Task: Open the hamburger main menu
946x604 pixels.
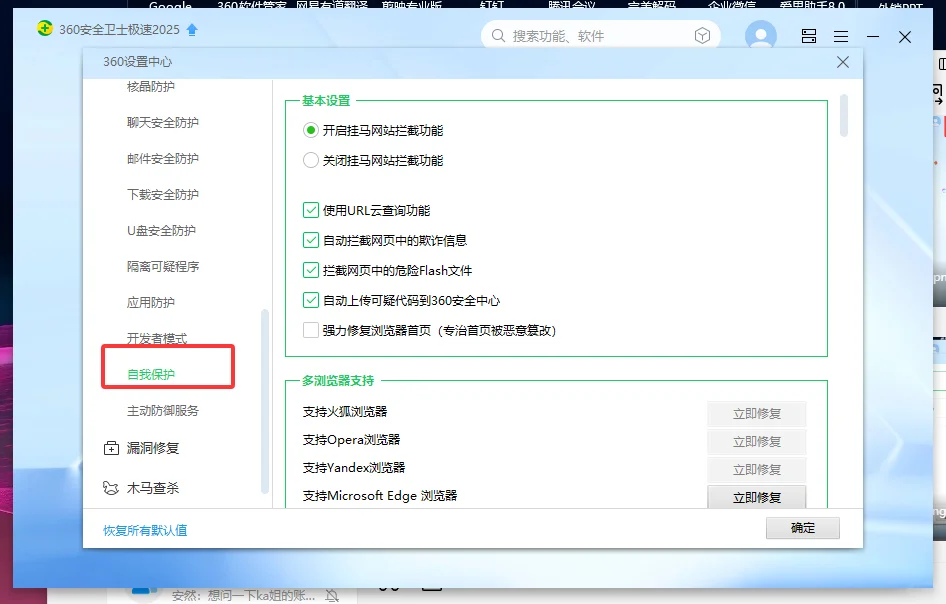Action: [x=841, y=37]
